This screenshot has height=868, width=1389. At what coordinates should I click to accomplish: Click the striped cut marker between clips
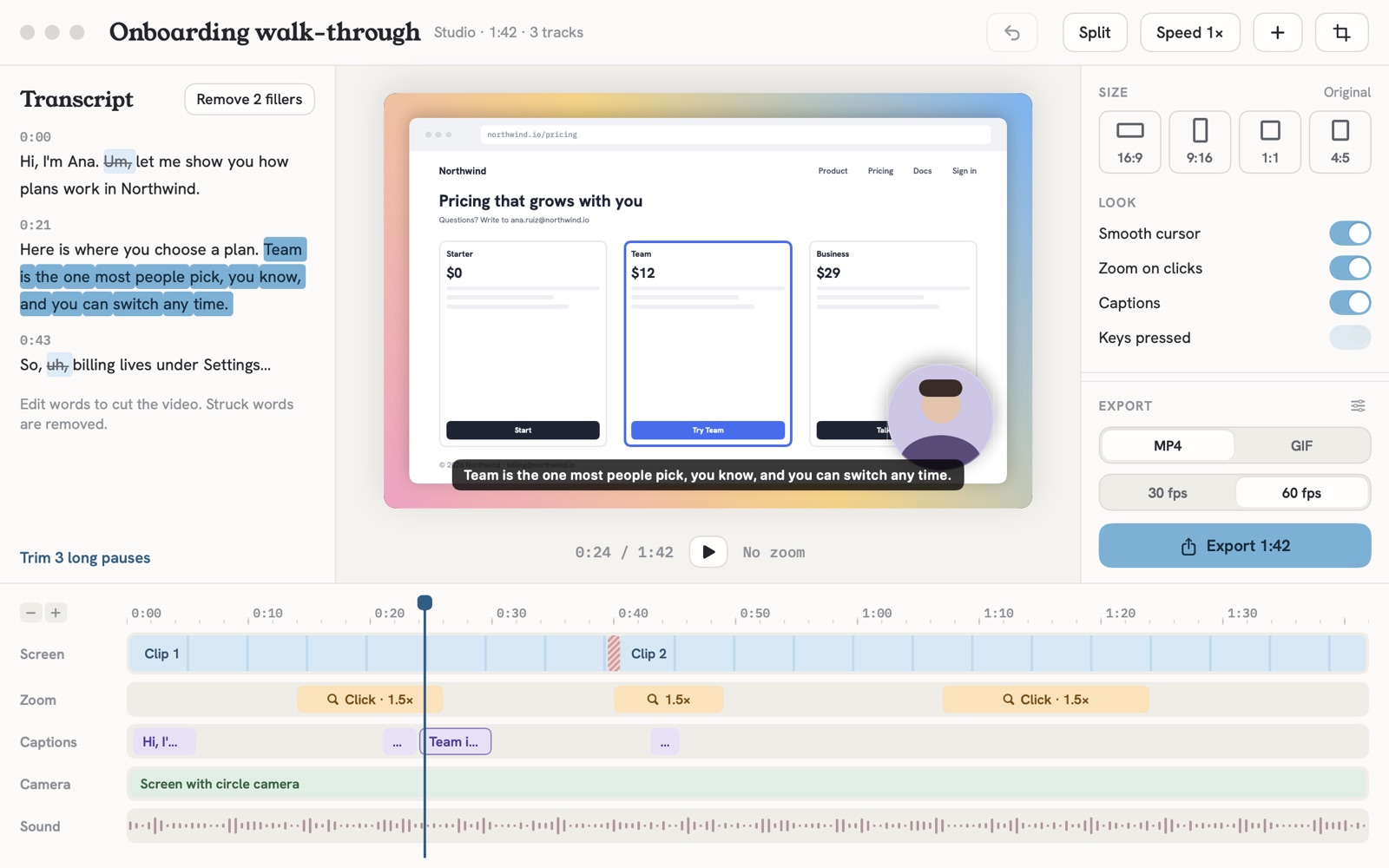[614, 654]
